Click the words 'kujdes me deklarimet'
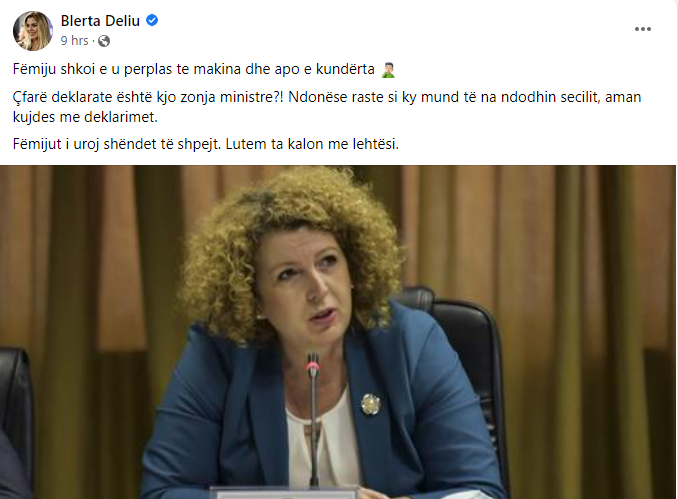This screenshot has width=678, height=499. click(85, 117)
